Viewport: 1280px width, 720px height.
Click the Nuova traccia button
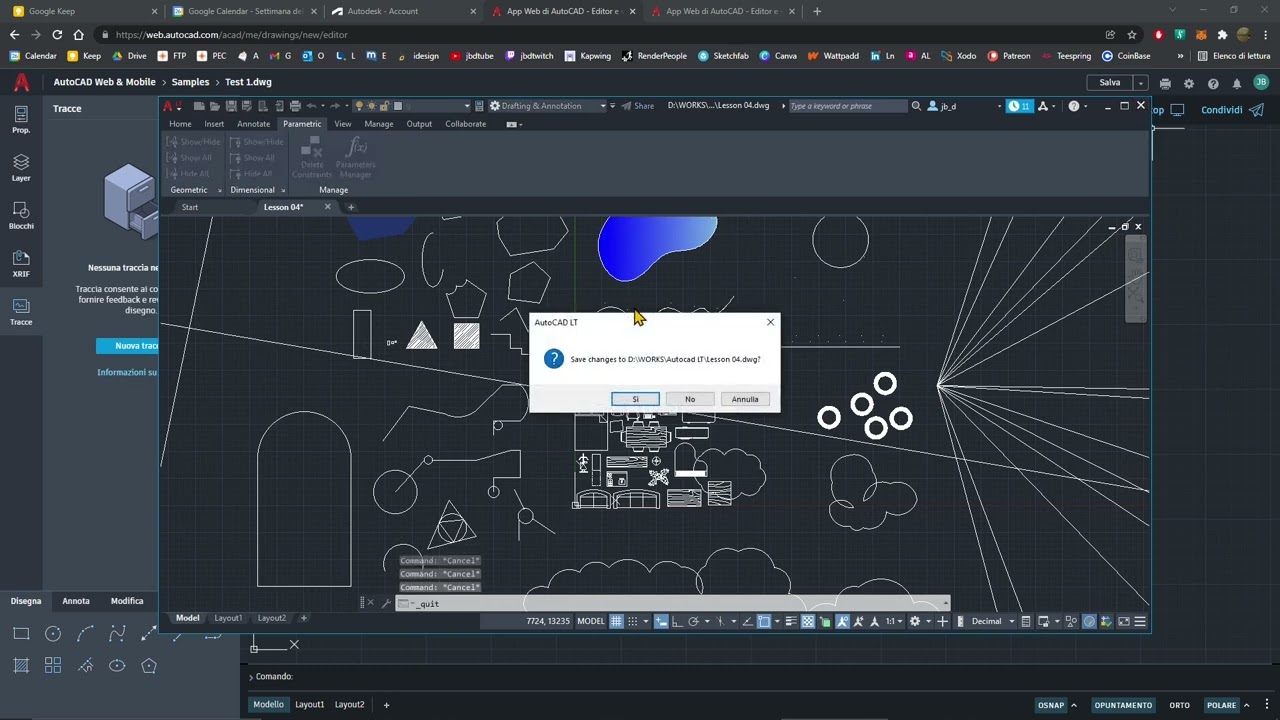pyautogui.click(x=128, y=346)
